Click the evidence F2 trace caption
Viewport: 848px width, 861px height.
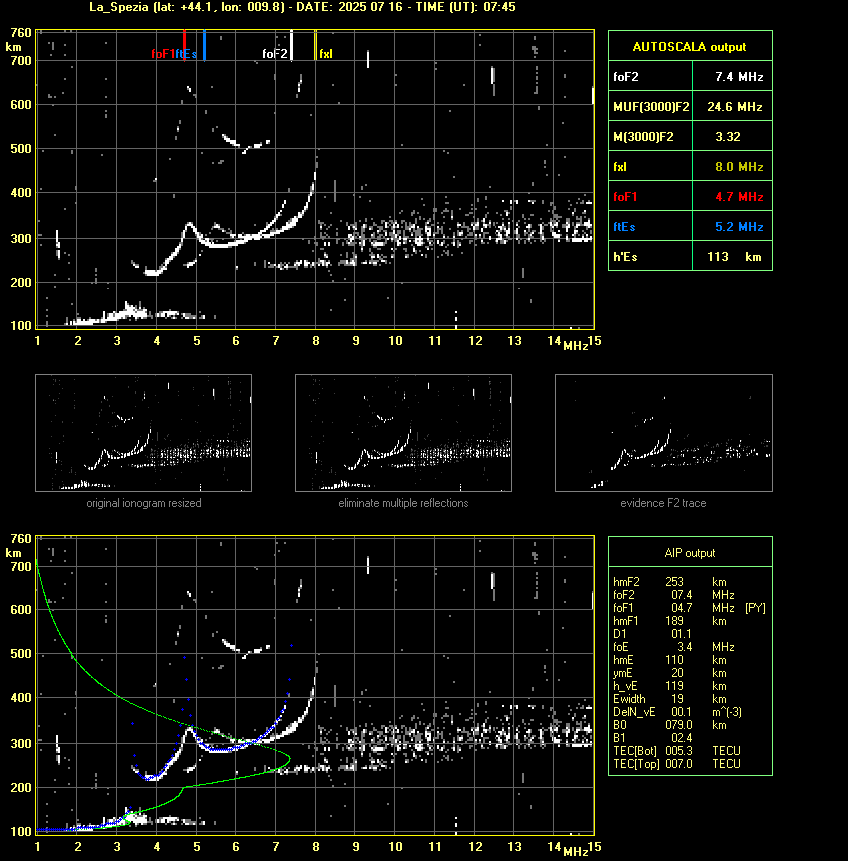click(x=663, y=503)
